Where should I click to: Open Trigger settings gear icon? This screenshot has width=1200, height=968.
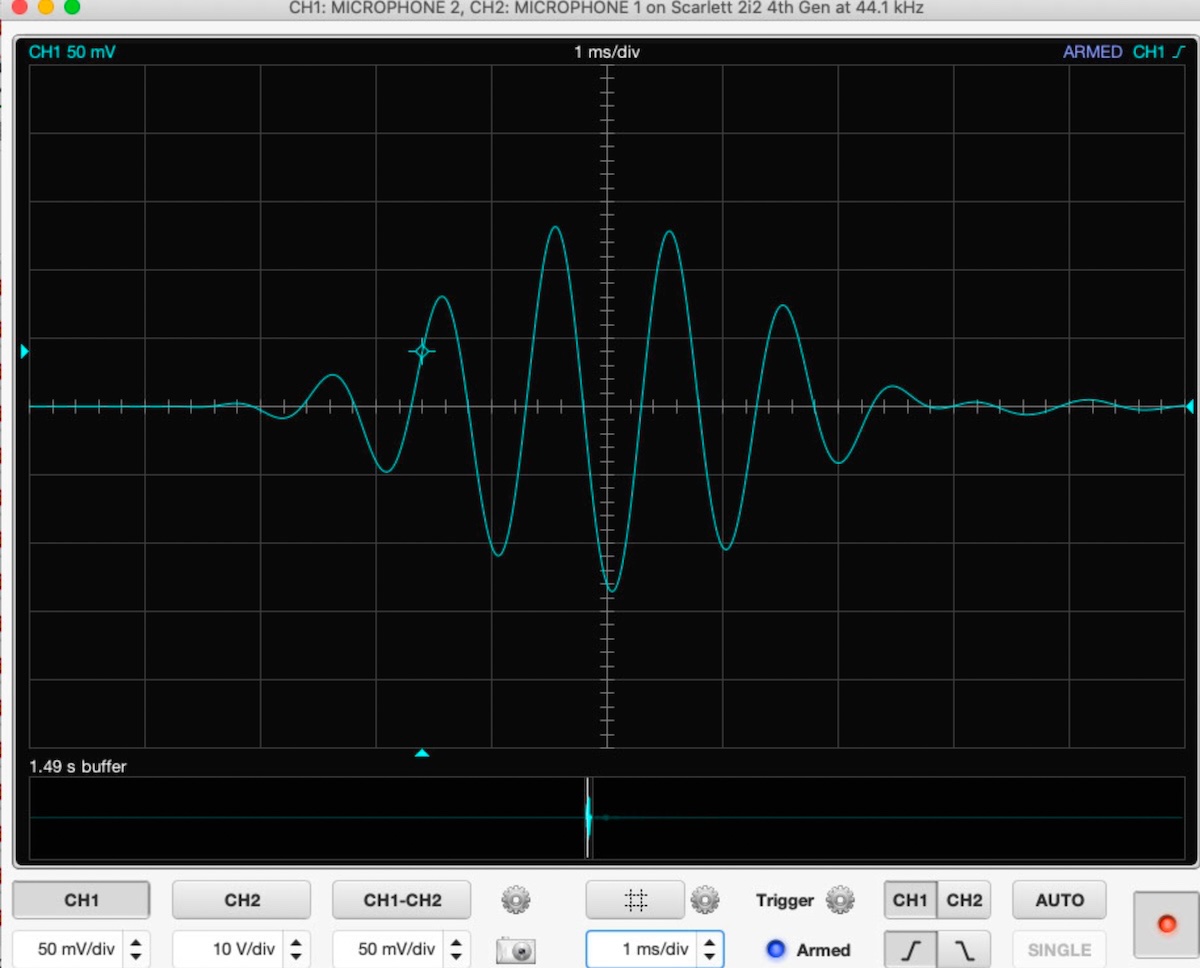pos(840,900)
